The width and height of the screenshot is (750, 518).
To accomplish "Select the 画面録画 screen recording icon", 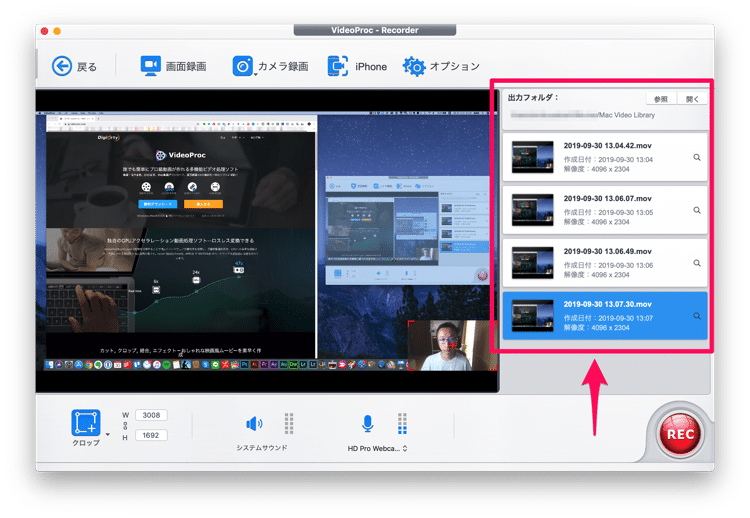I will coord(150,66).
